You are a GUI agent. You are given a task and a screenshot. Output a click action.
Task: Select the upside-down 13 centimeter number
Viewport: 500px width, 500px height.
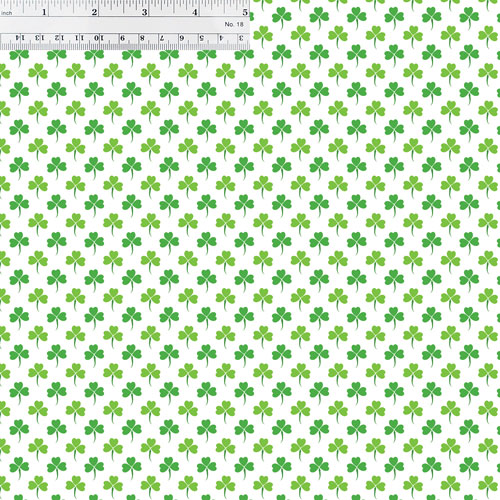point(40,38)
